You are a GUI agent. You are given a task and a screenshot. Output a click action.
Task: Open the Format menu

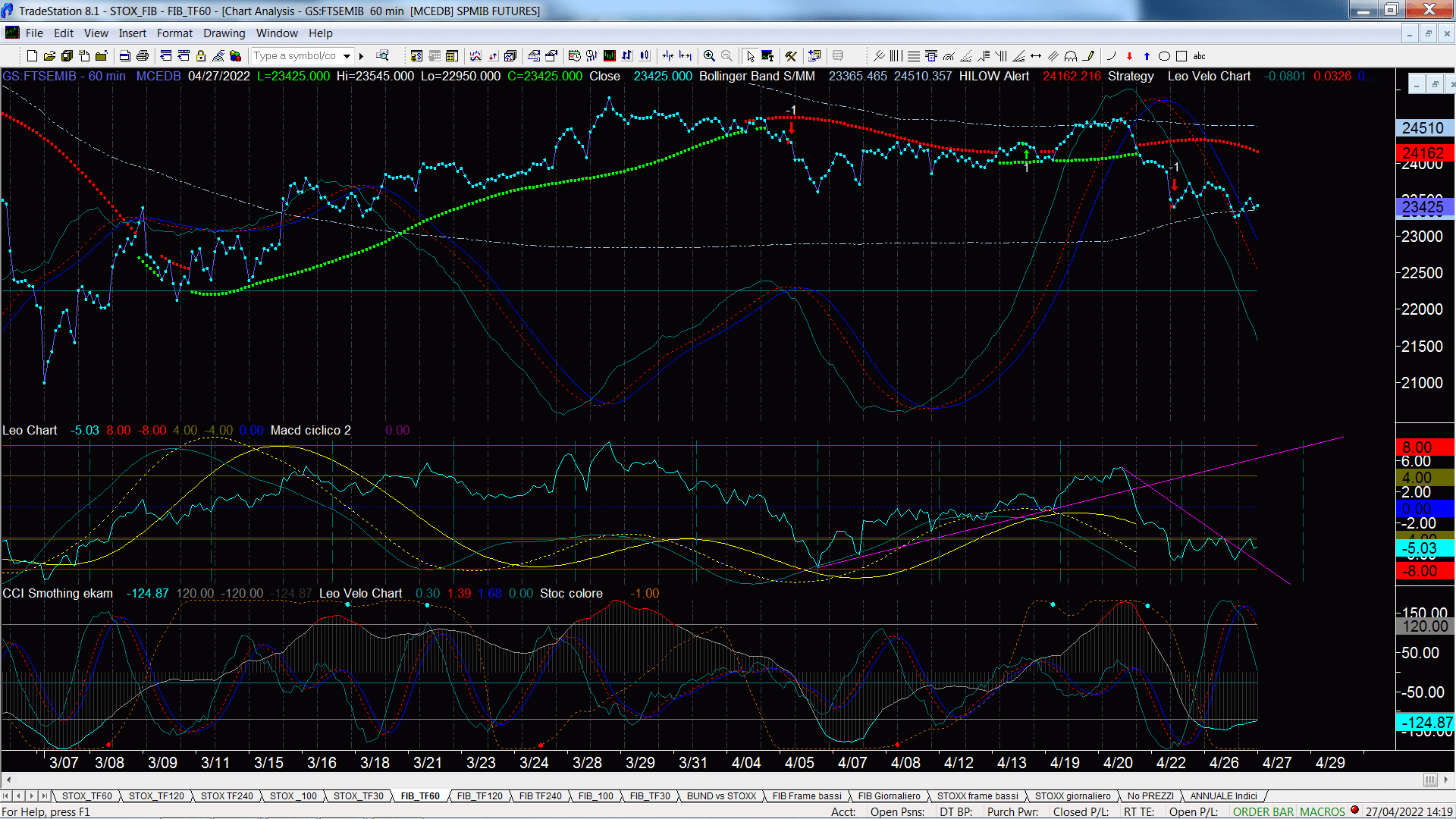(174, 33)
